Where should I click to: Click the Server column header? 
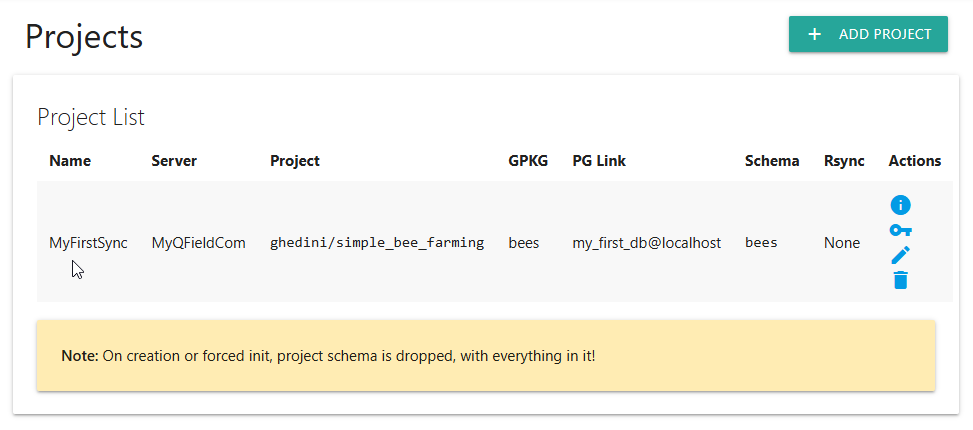174,161
